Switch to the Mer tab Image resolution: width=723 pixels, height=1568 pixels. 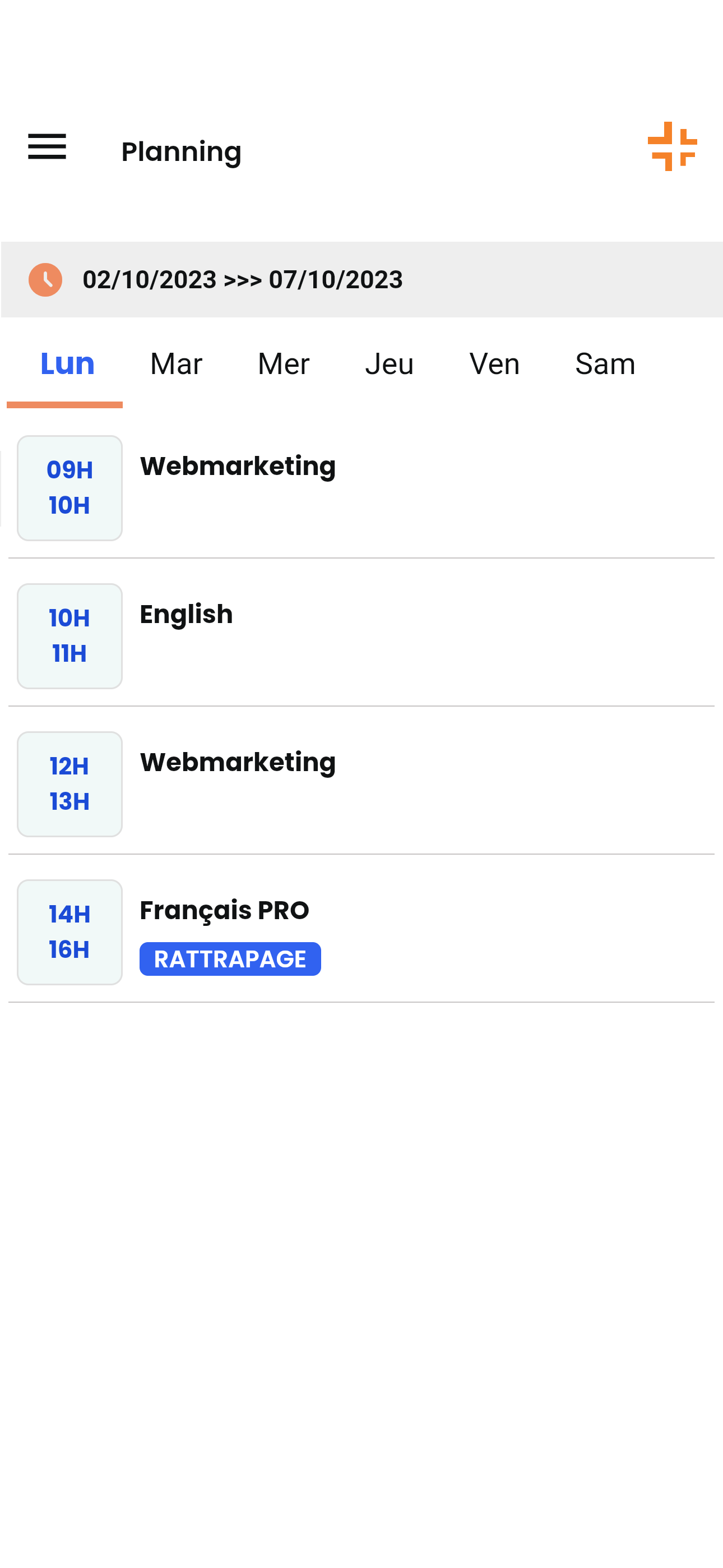pos(283,364)
